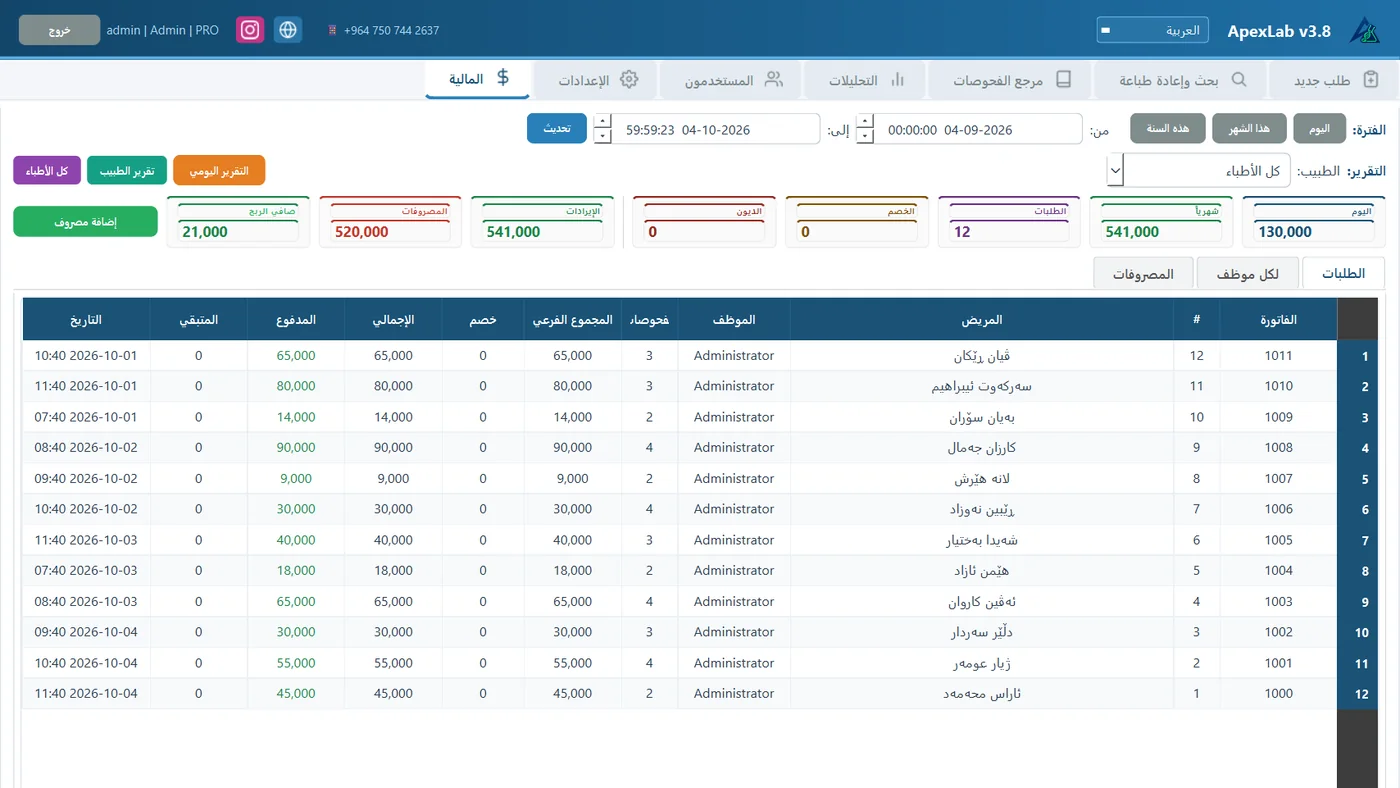
Task: Open the المصروفات expenses tab
Action: (x=1143, y=273)
